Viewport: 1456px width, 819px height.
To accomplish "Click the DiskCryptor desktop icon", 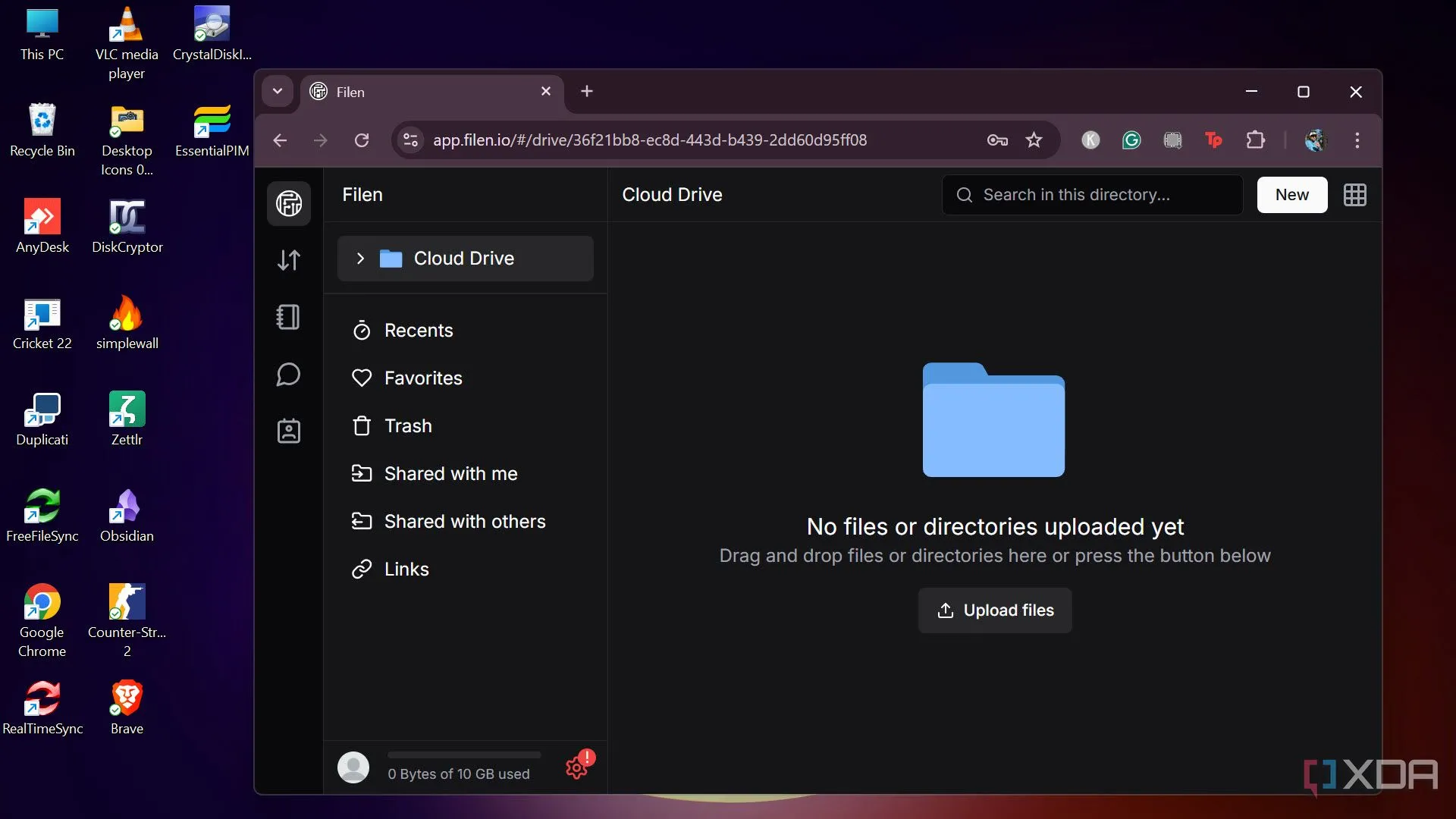I will [x=127, y=227].
